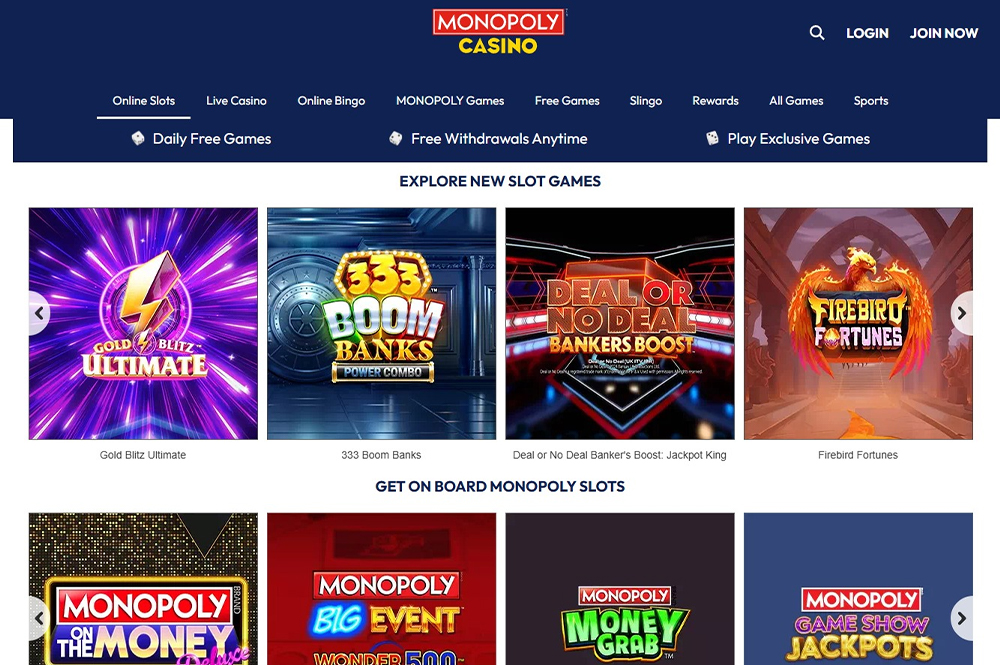Go back in Monopoly slots carousel
Image resolution: width=1000 pixels, height=665 pixels.
pyautogui.click(x=40, y=618)
